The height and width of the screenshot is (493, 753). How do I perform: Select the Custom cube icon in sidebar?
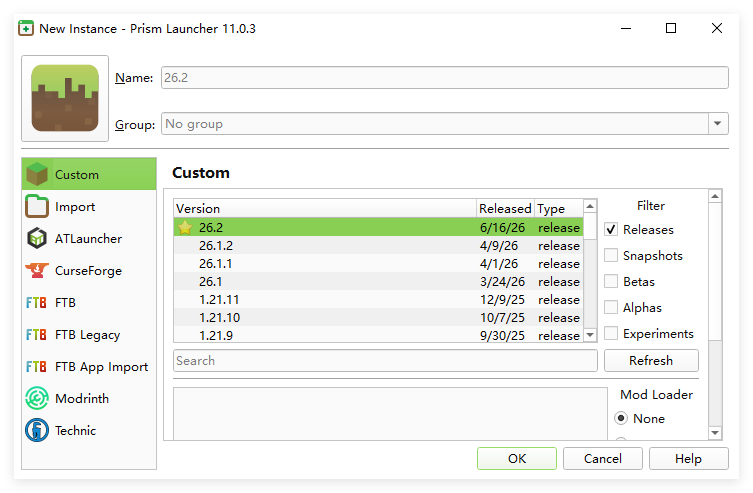pos(37,174)
